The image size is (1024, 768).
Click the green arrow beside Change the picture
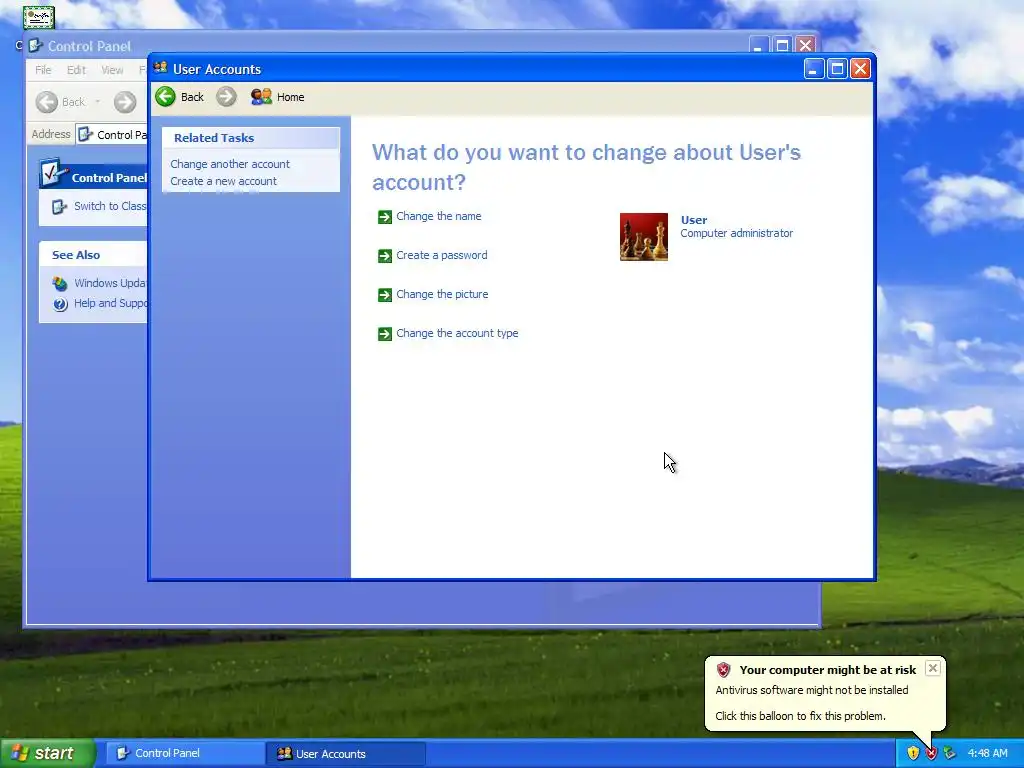click(x=385, y=295)
